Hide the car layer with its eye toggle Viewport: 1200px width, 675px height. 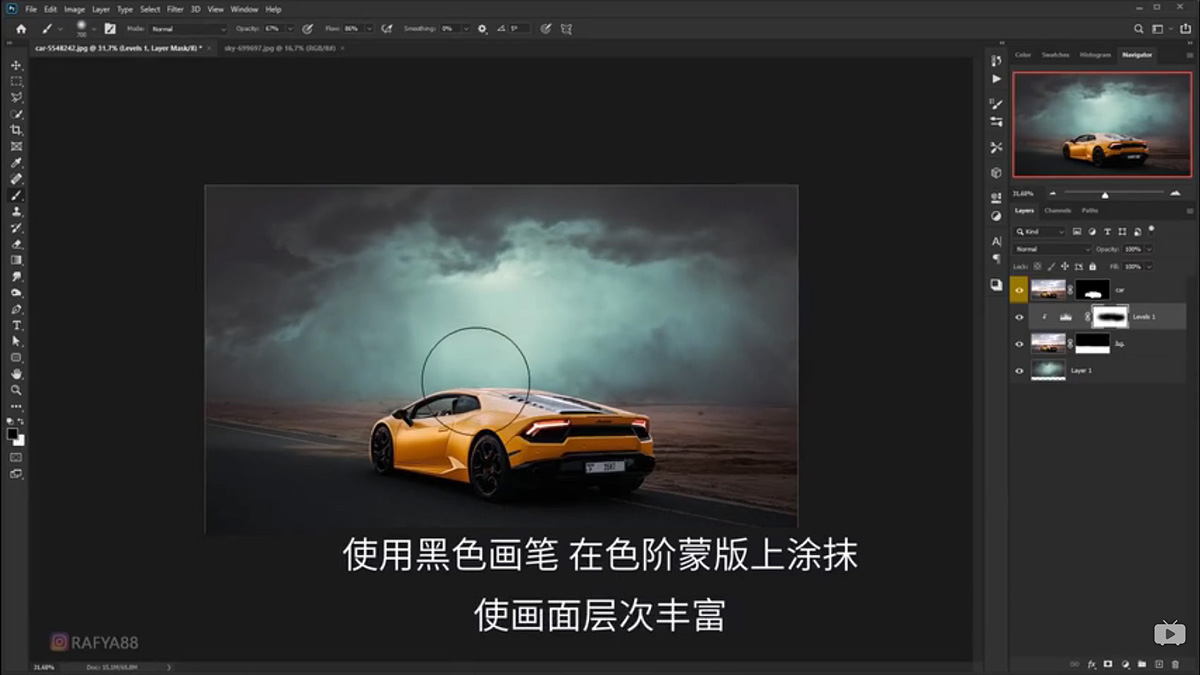(1020, 289)
